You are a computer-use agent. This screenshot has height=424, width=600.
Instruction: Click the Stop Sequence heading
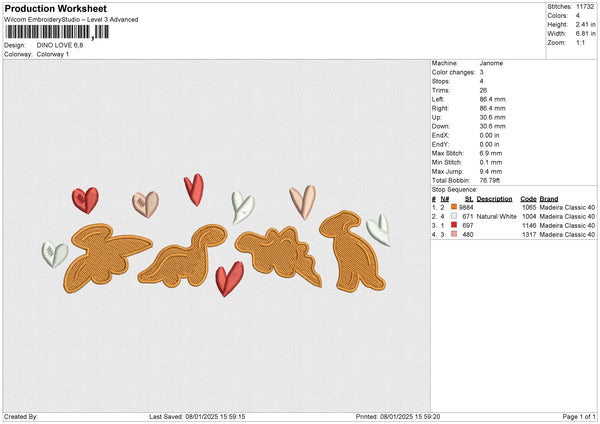(x=455, y=190)
